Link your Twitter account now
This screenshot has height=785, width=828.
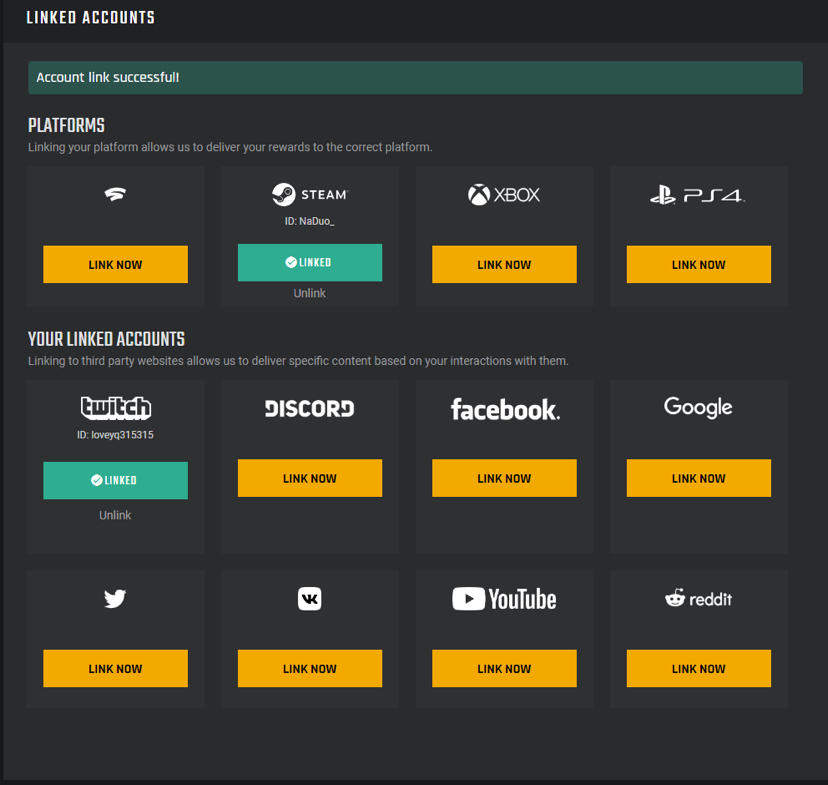(x=115, y=669)
